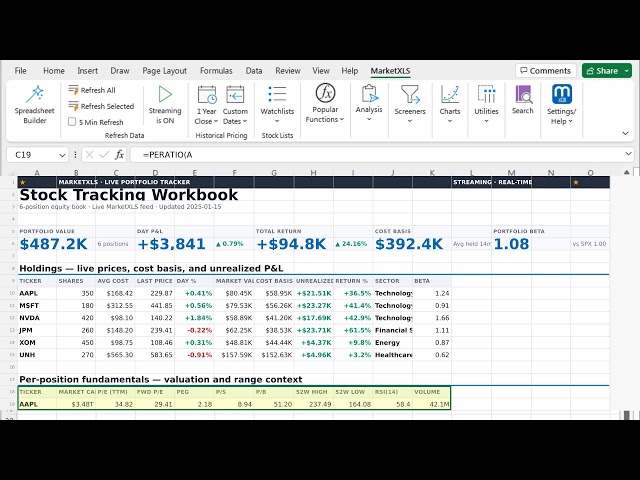Click the vertical scrollbar up arrow

[x=627, y=172]
